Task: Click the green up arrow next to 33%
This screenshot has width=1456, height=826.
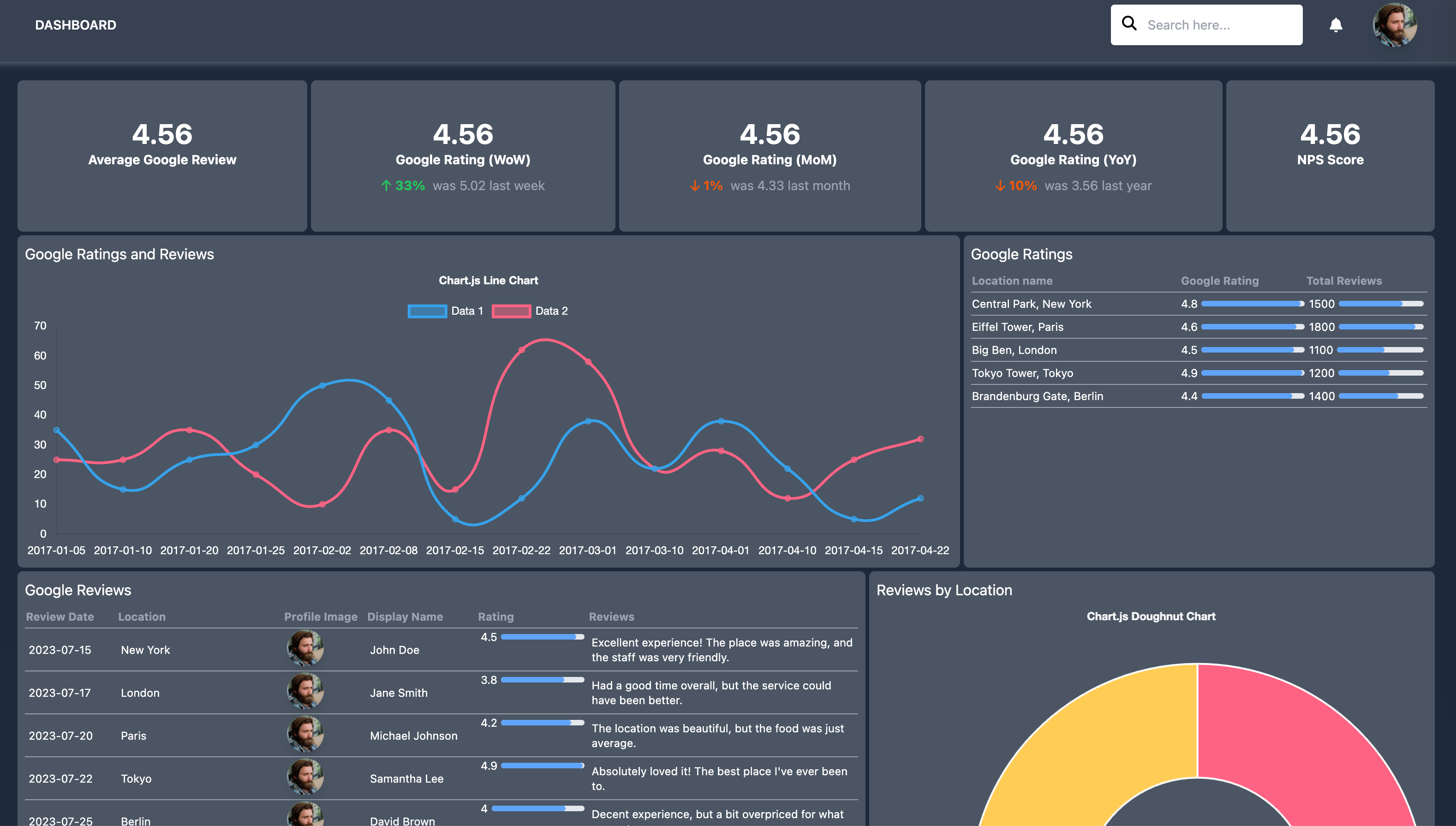Action: [386, 186]
